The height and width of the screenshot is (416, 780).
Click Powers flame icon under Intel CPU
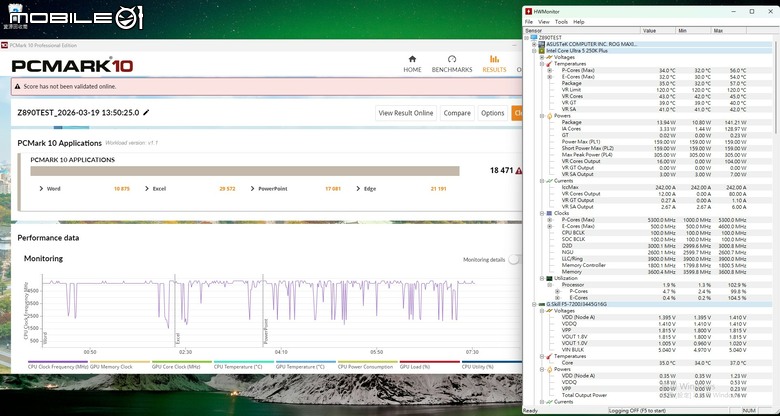pos(549,116)
